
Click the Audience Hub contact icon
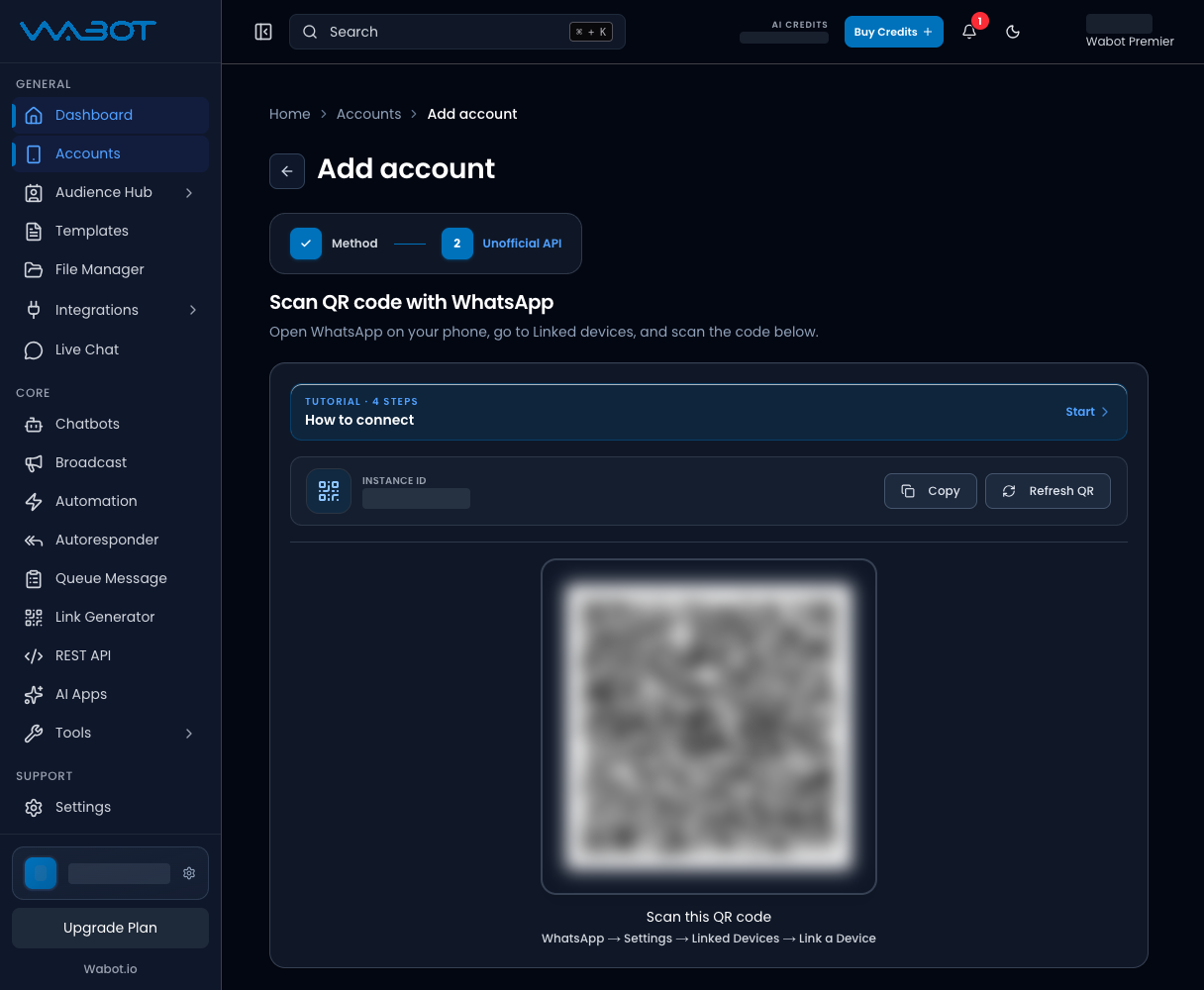(x=34, y=192)
